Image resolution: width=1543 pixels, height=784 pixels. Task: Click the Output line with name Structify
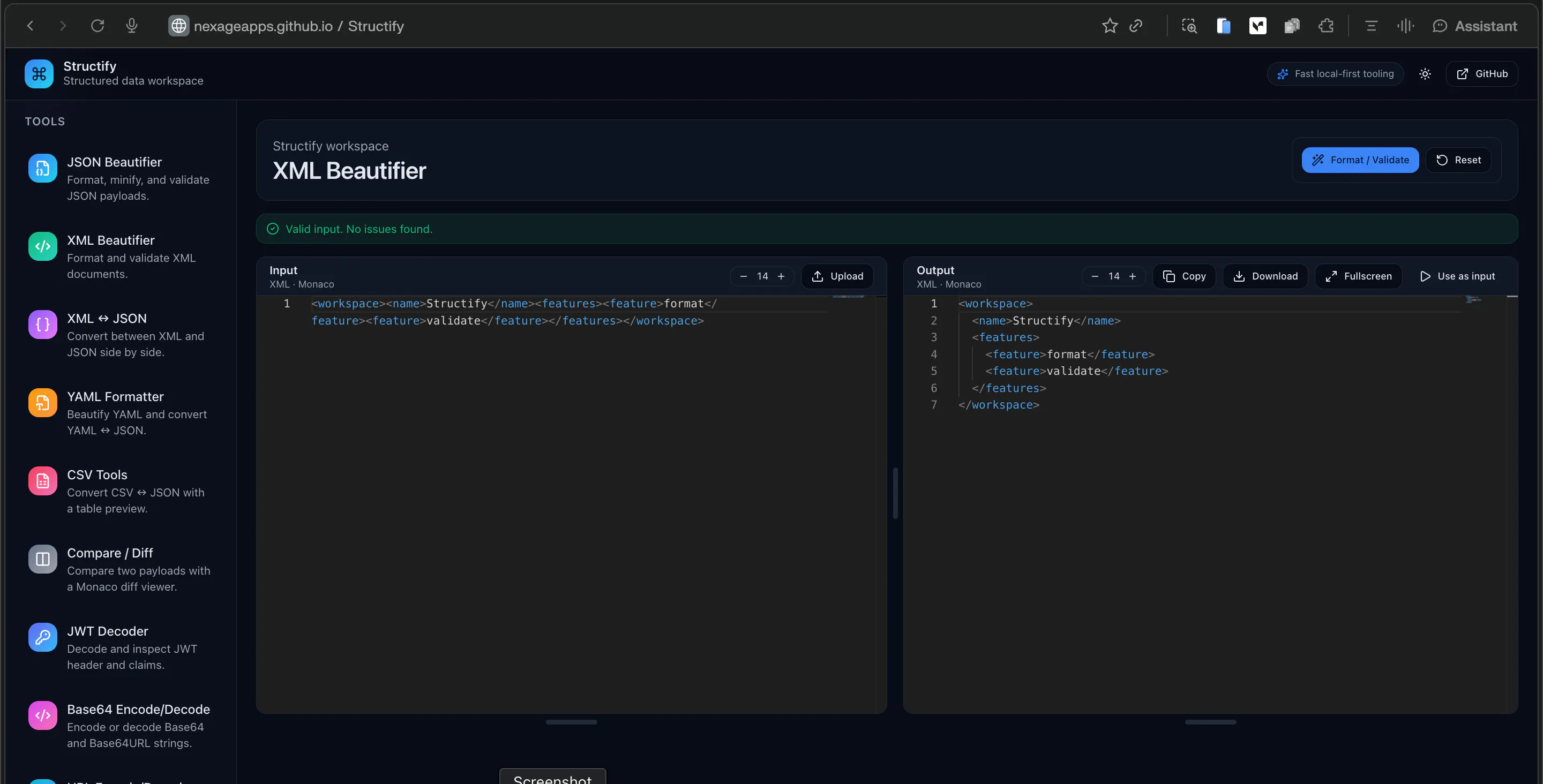coord(1046,320)
